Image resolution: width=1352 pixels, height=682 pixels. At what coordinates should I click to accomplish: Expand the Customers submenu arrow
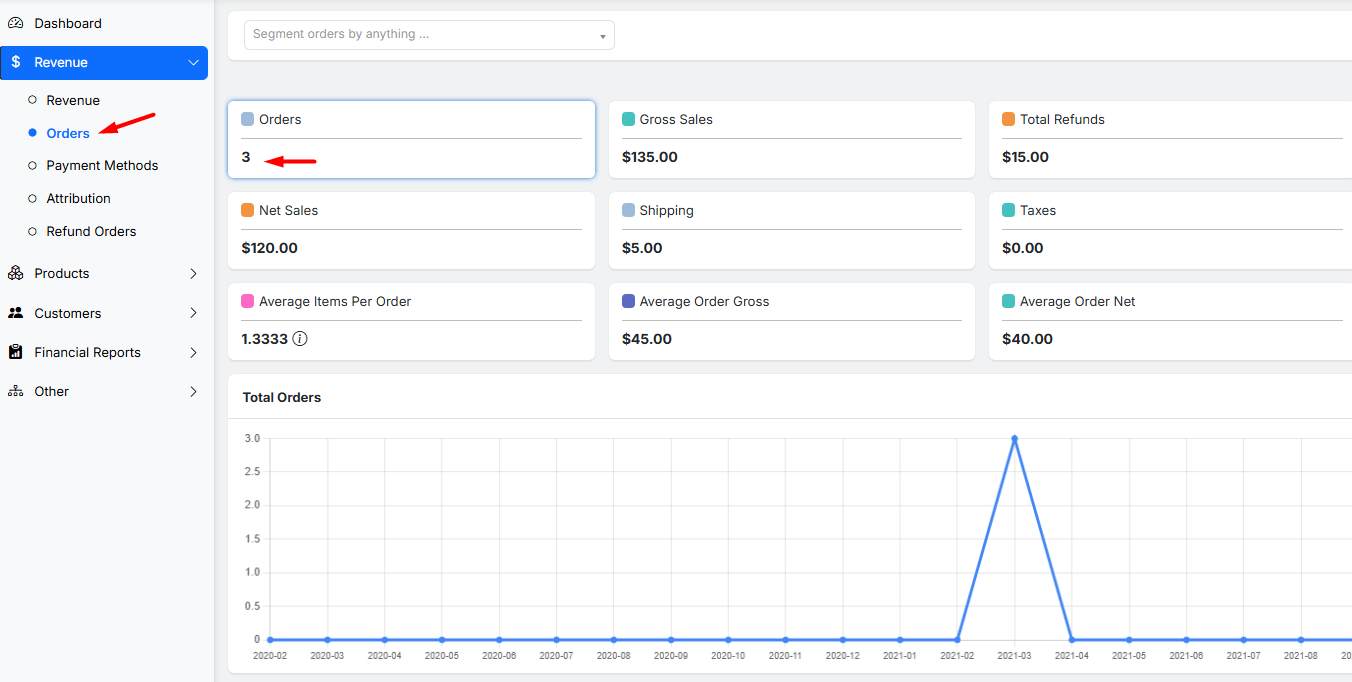coord(194,313)
